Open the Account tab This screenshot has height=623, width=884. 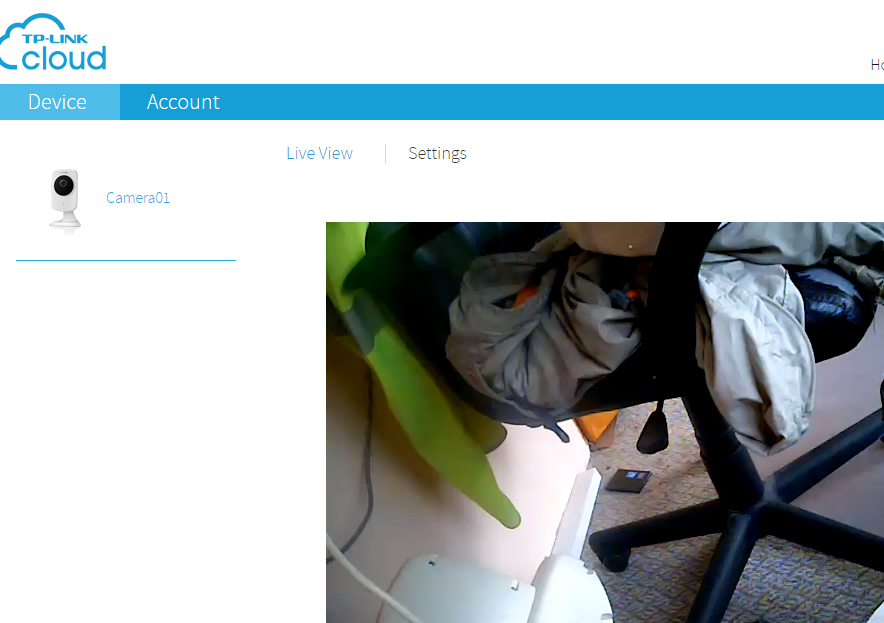(x=183, y=102)
